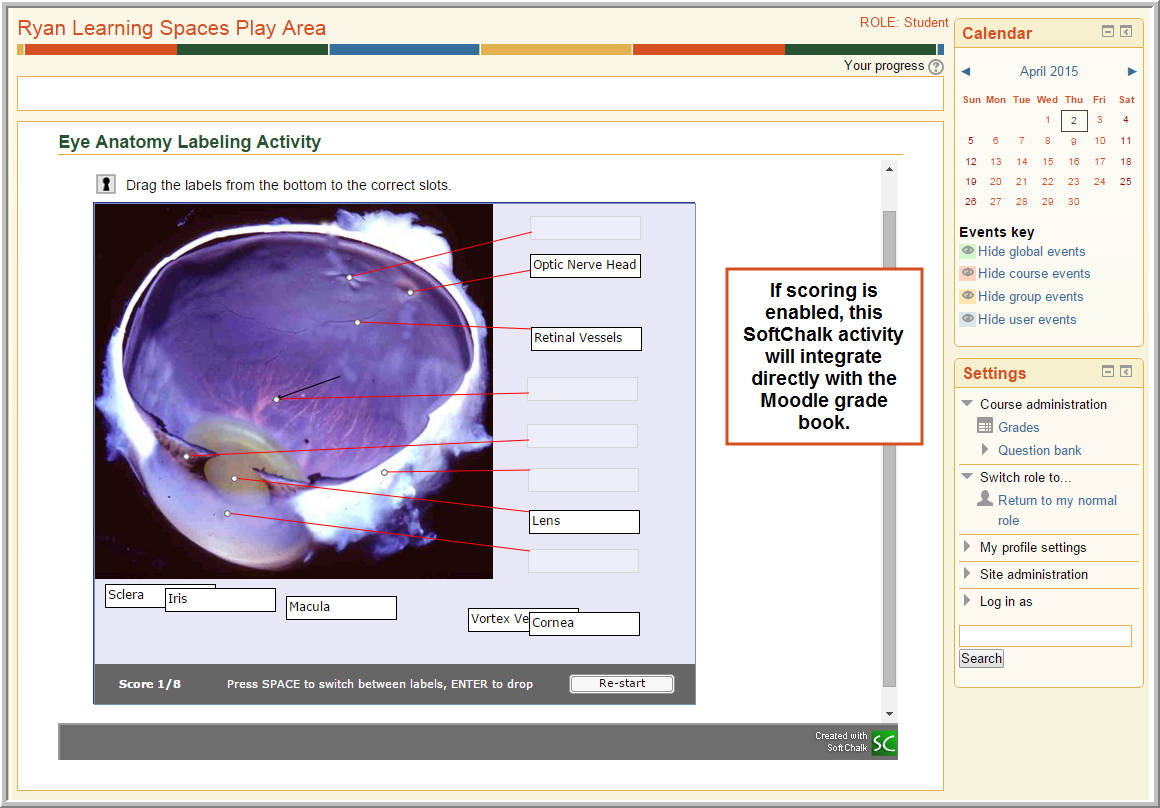
Task: Click the Hide group events link text
Action: click(x=1031, y=297)
